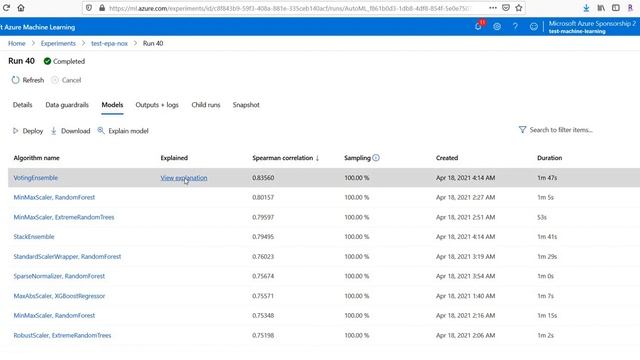Image resolution: width=640 pixels, height=360 pixels.
Task: Switch to Data guardrails tab
Action: (67, 105)
